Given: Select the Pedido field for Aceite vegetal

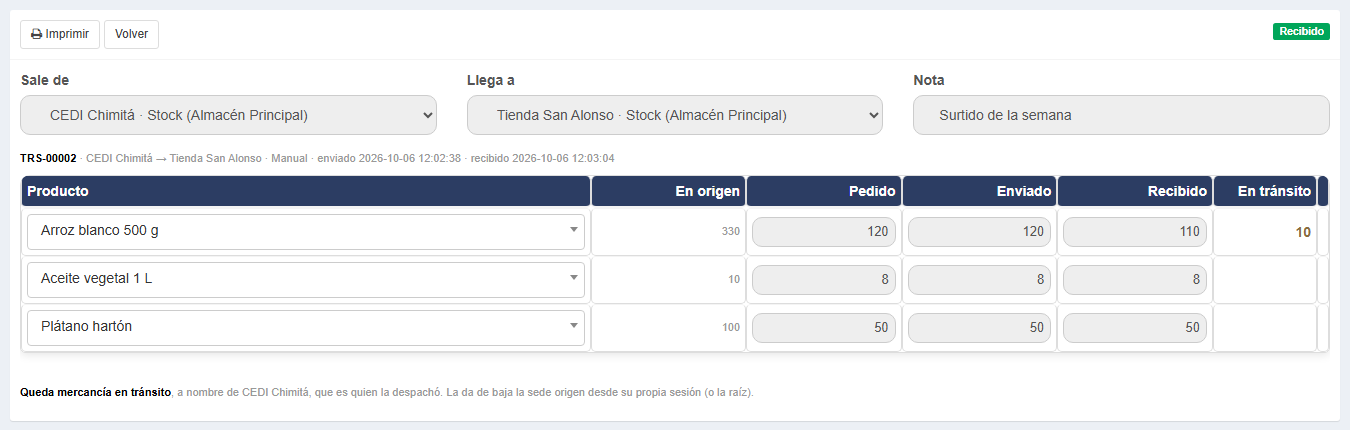Looking at the screenshot, I should pyautogui.click(x=823, y=279).
